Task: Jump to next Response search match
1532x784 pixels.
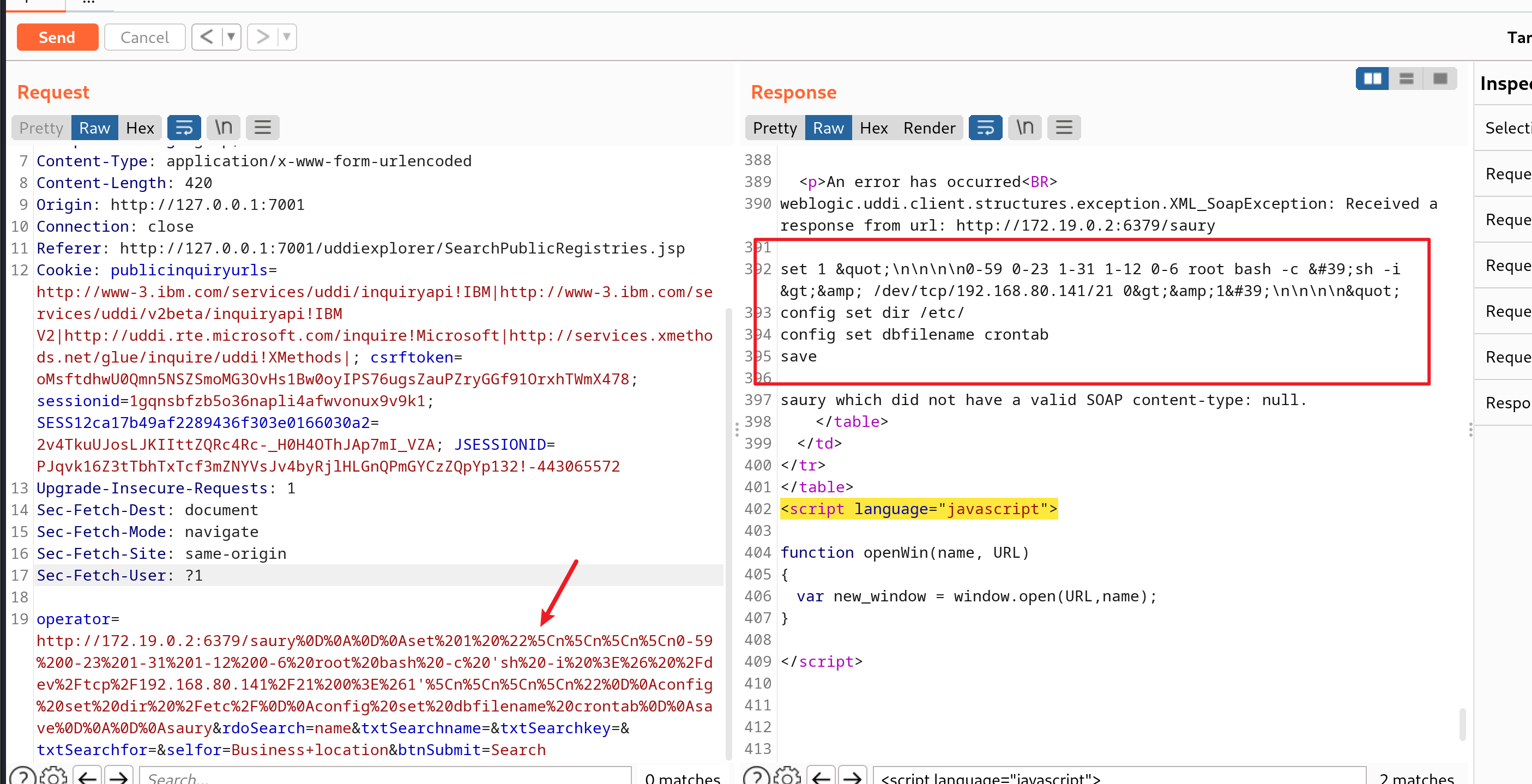Action: tap(853, 776)
